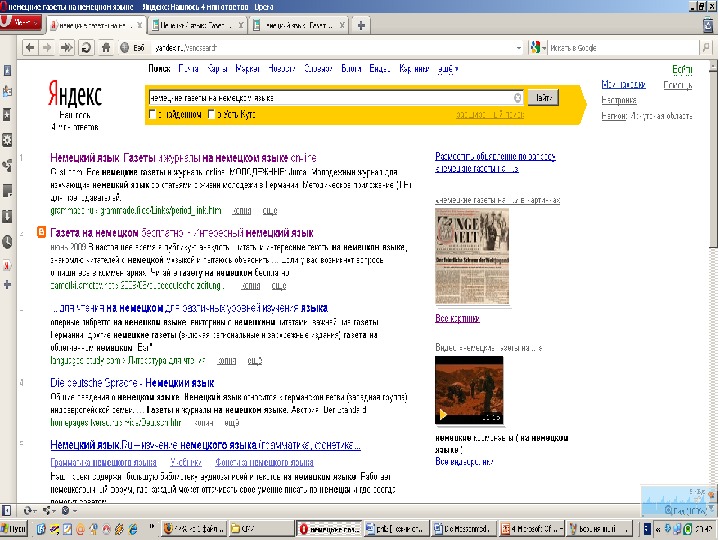The width and height of the screenshot is (720, 540).
Task: Open the Словари link in Yandex navigation
Action: click(318, 69)
